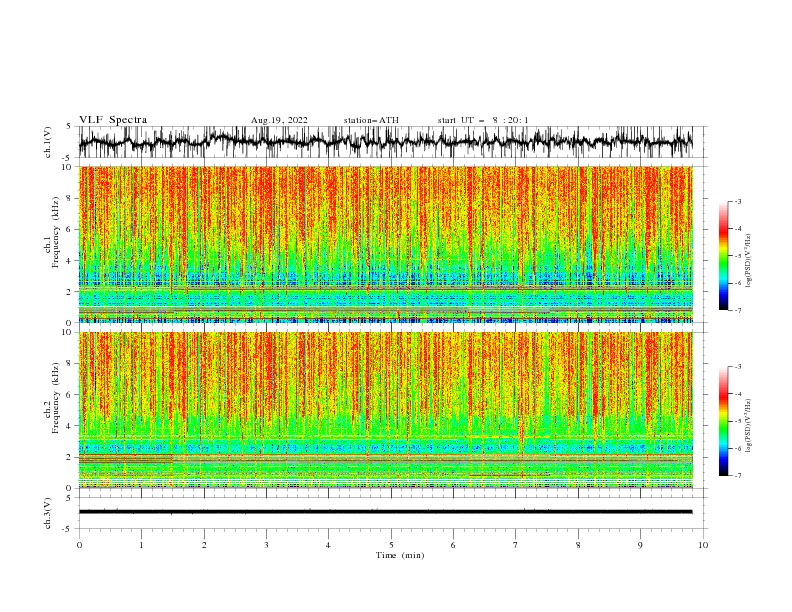Click the 0 tick on the Time axis

click(79, 545)
